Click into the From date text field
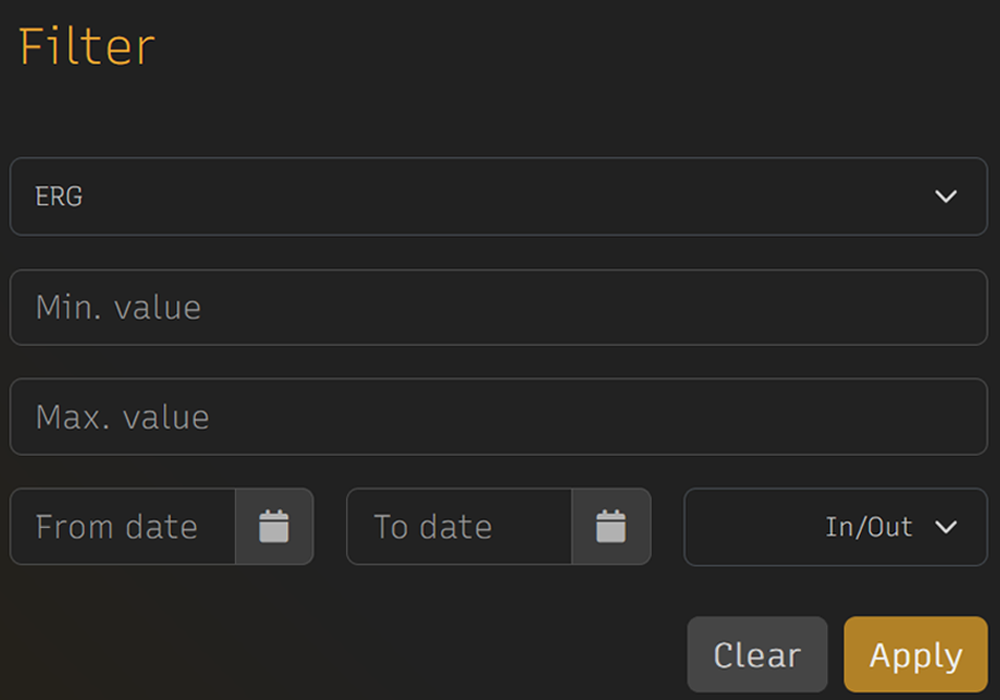This screenshot has height=700, width=1000. tap(124, 526)
